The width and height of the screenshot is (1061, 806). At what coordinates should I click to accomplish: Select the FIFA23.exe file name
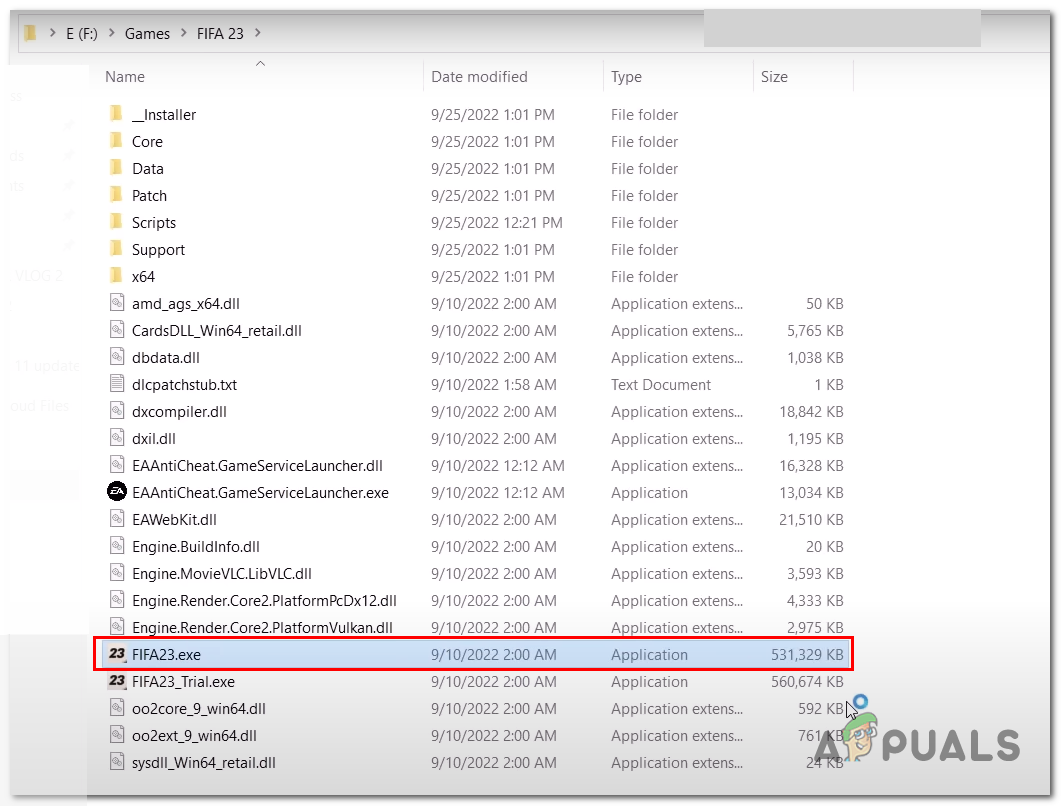pos(166,655)
